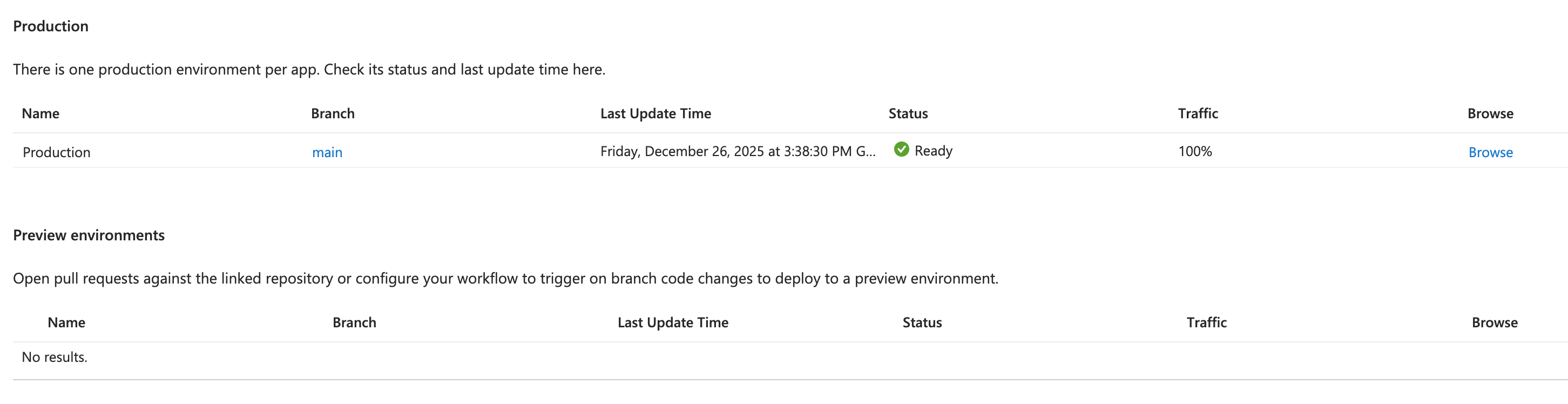The height and width of the screenshot is (404, 1568).
Task: Click the green Ready status checkmark icon
Action: point(902,150)
